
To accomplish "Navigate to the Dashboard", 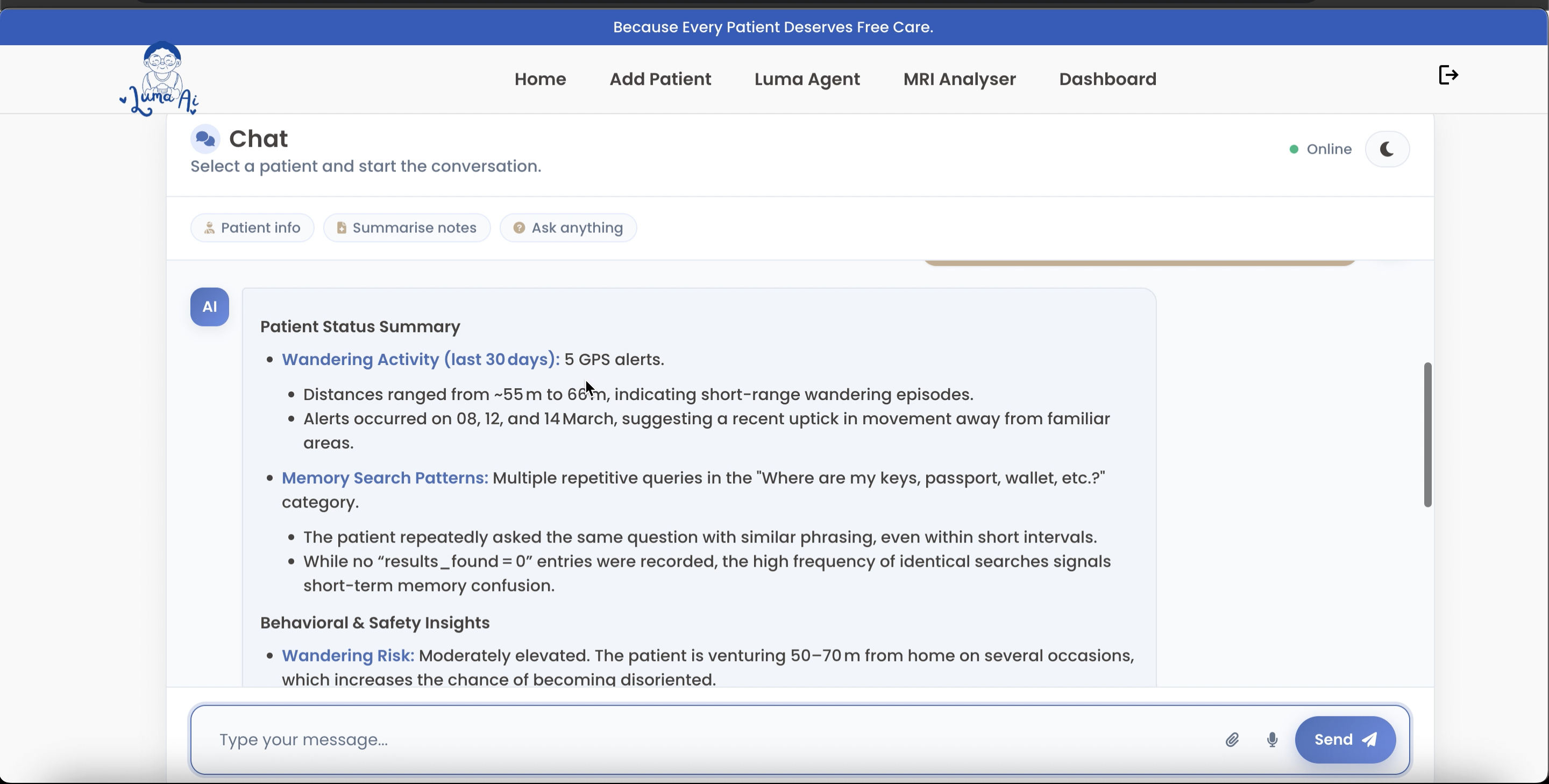I will (x=1107, y=79).
